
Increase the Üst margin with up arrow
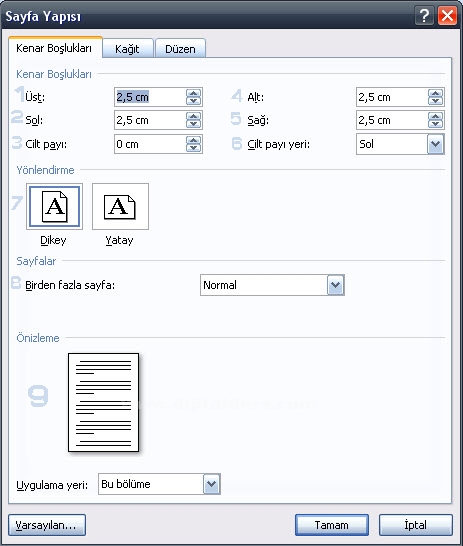194,93
